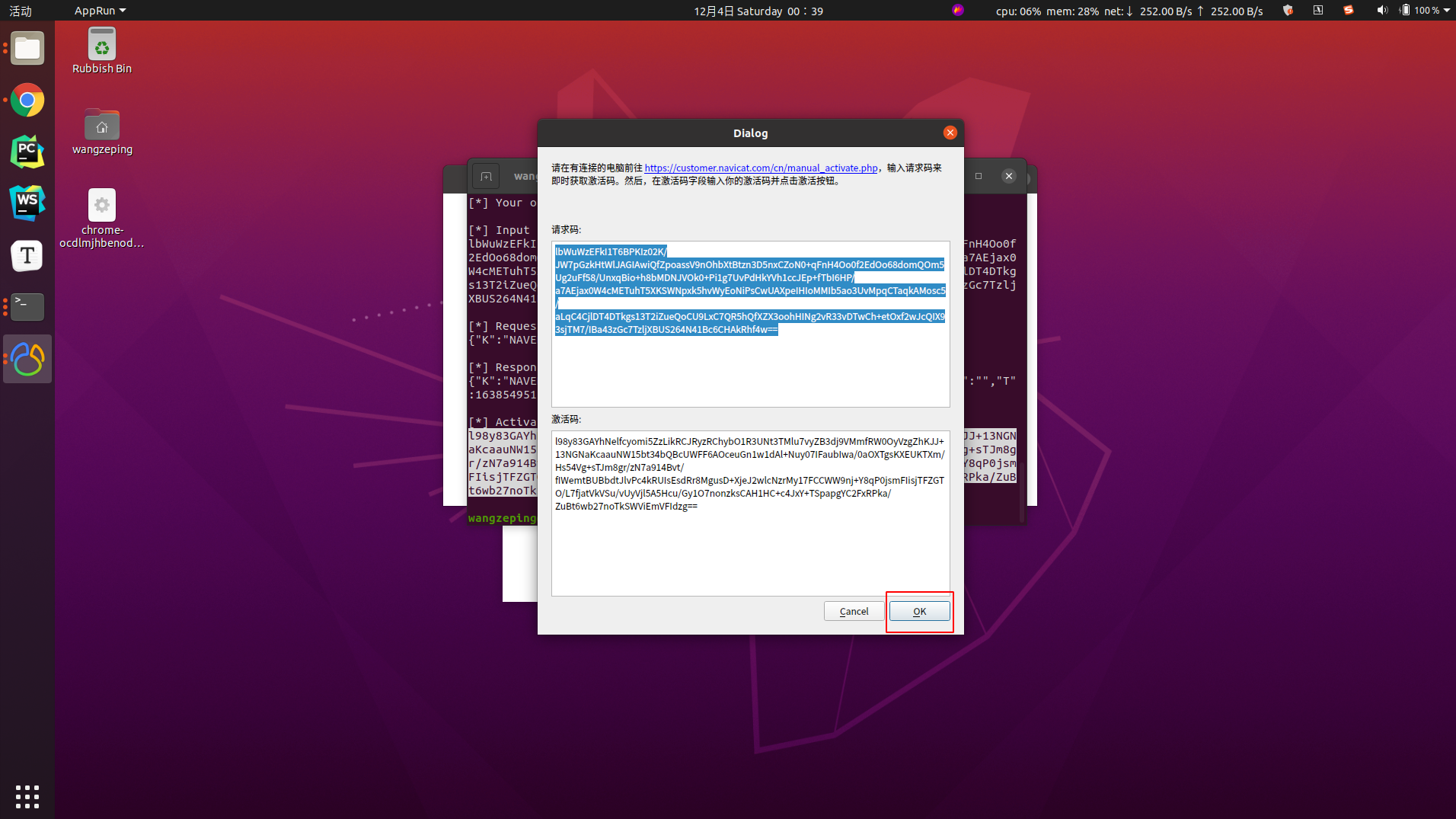Launch WebStorm from the dock
The width and height of the screenshot is (1456, 819).
27,203
